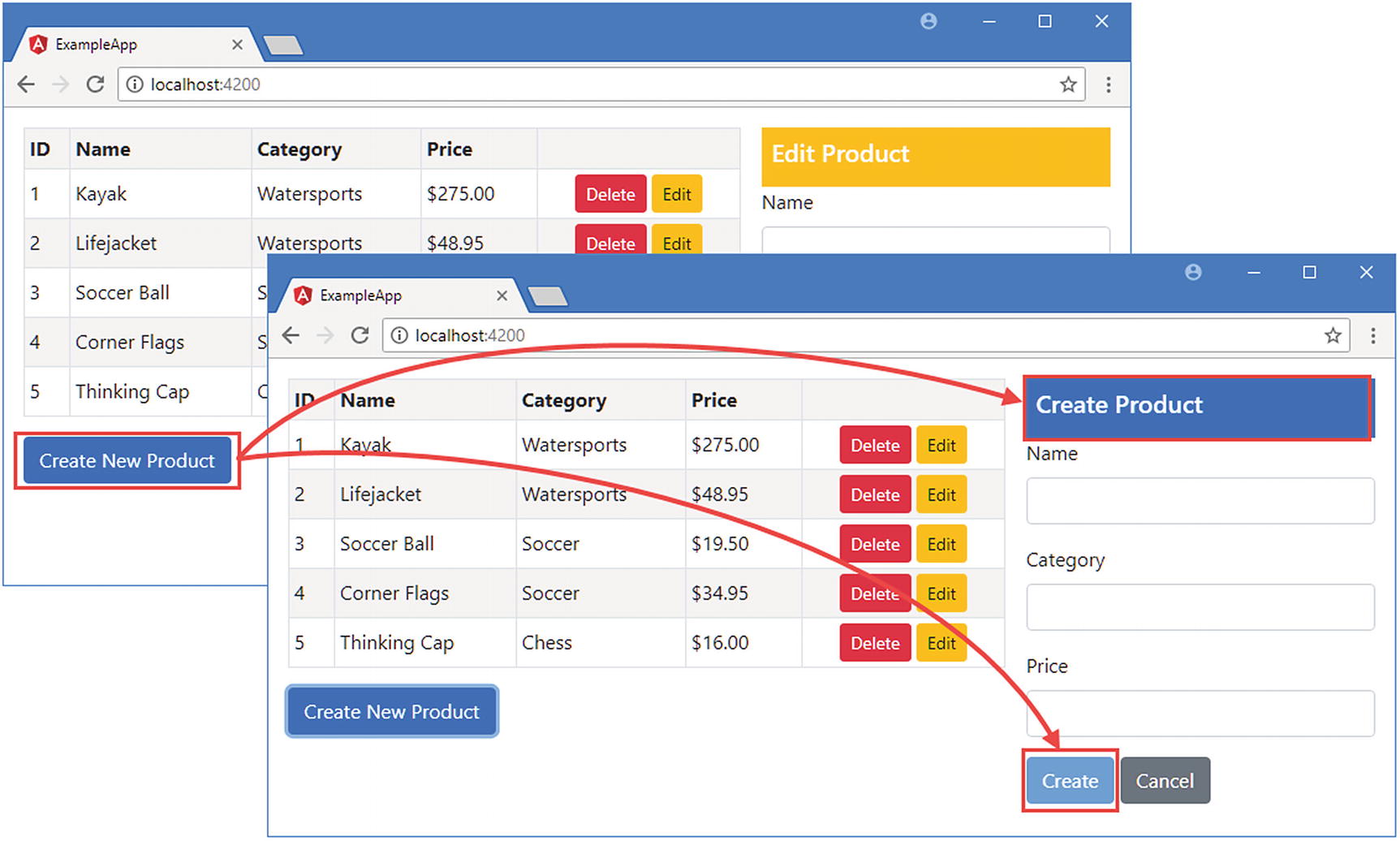The width and height of the screenshot is (1400, 841).
Task: Submit the form with the Create button
Action: coord(1070,781)
